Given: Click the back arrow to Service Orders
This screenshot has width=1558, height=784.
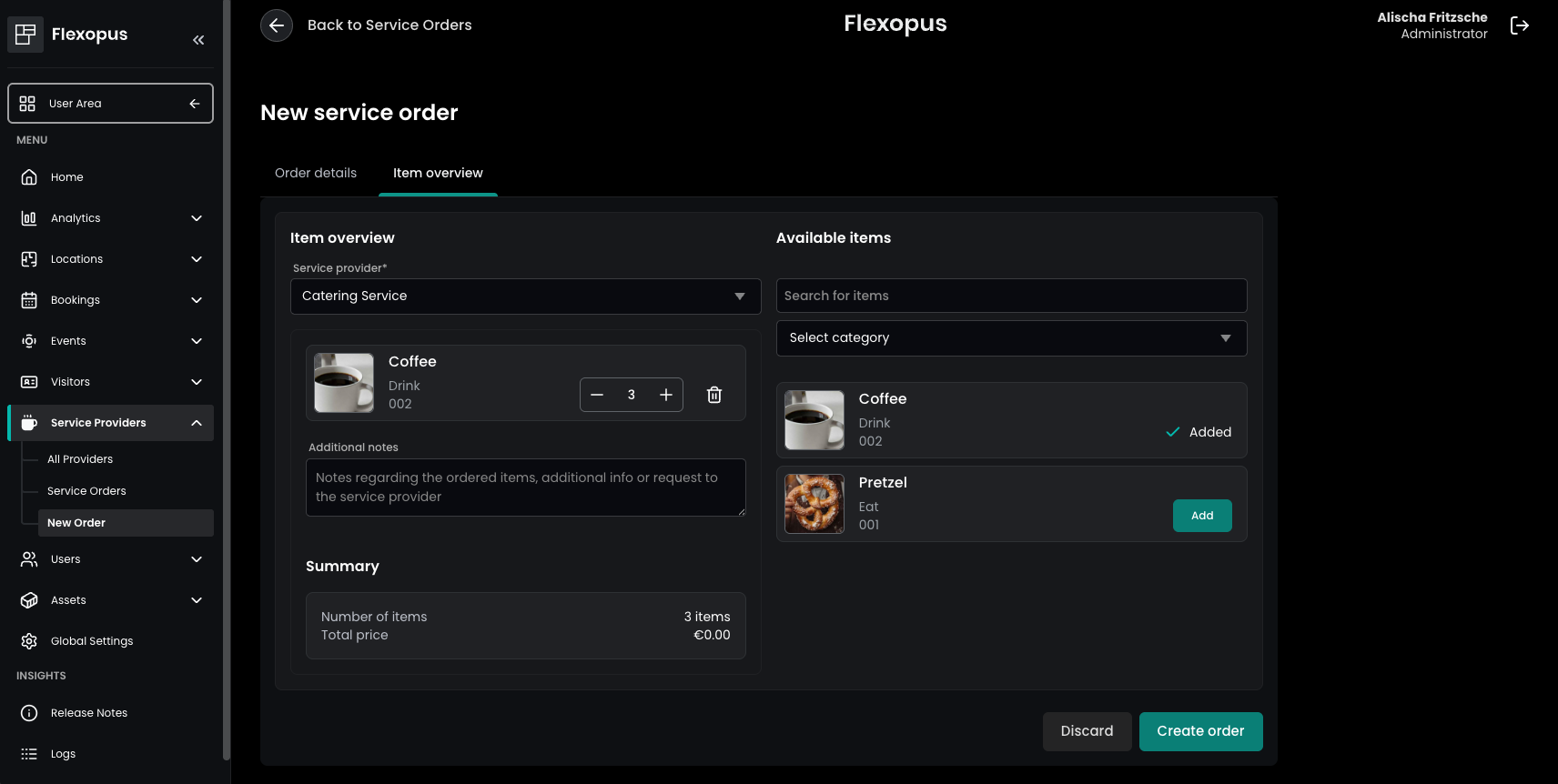Looking at the screenshot, I should click(x=277, y=25).
